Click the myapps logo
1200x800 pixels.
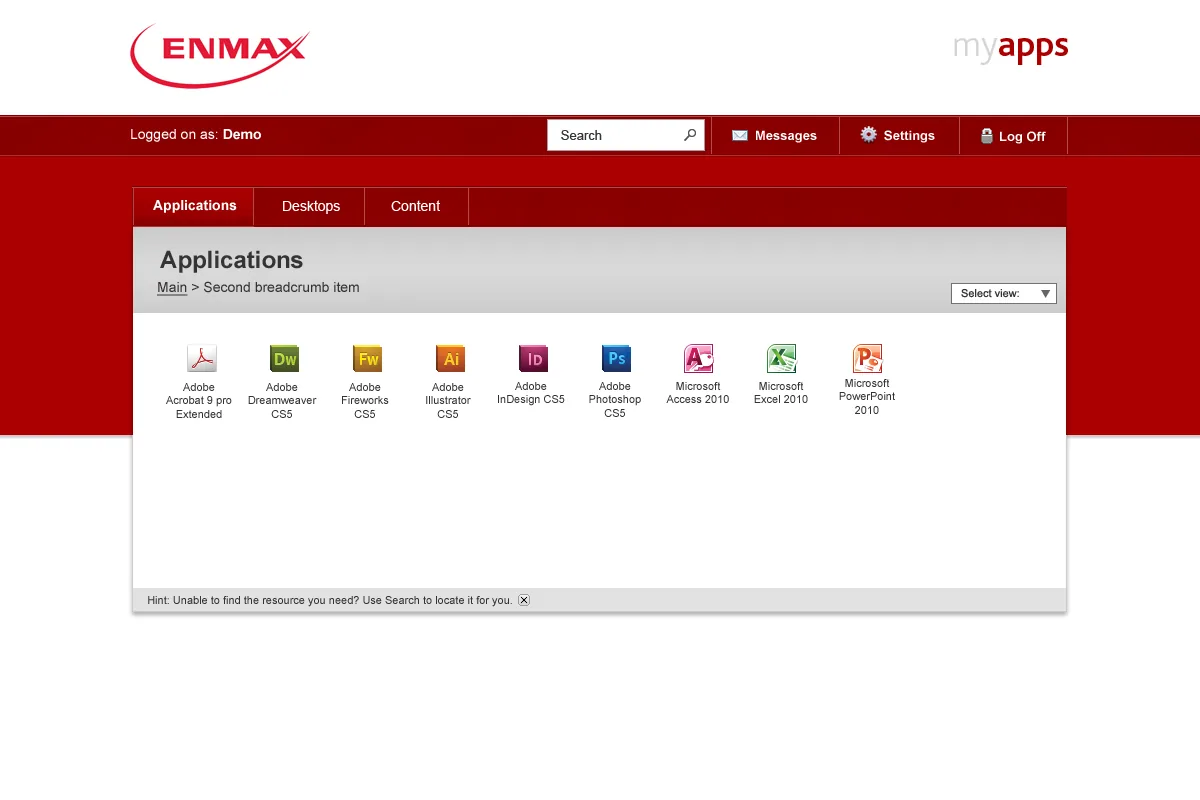(x=1011, y=48)
